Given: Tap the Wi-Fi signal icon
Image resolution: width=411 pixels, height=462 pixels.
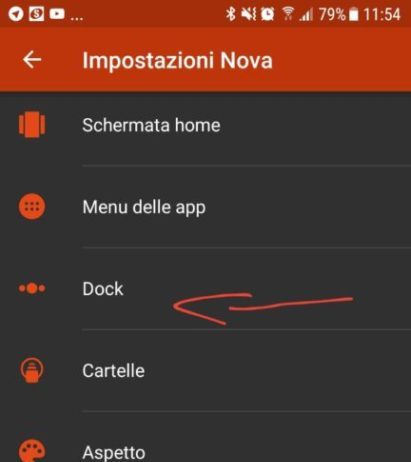Looking at the screenshot, I should click(x=288, y=14).
